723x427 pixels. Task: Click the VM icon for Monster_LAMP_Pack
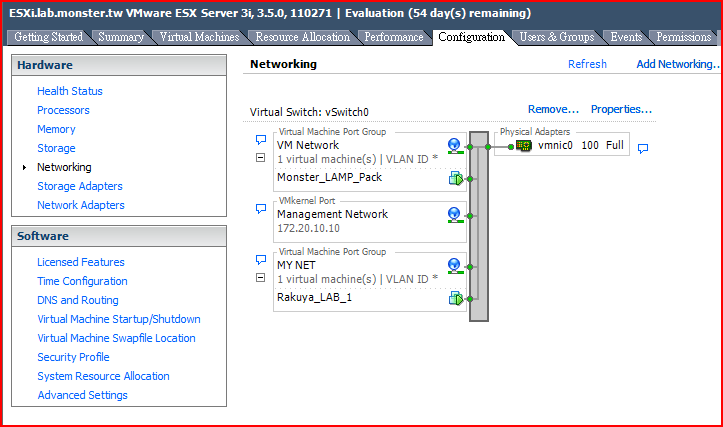tap(456, 178)
